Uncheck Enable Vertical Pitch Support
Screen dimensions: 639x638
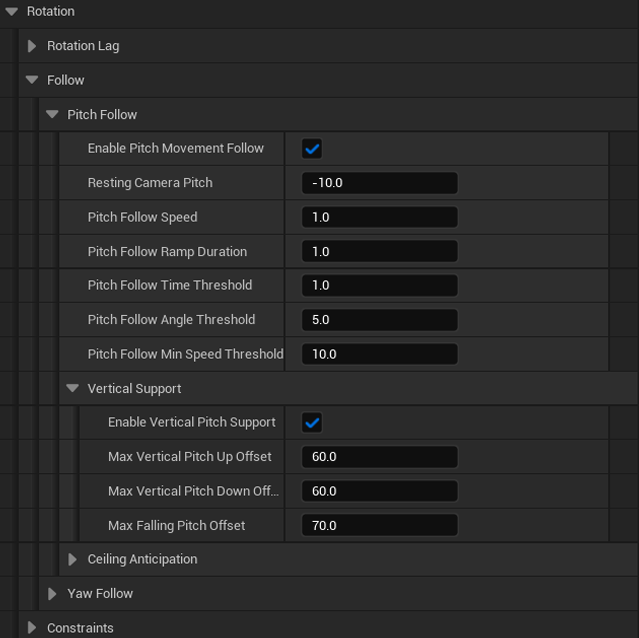point(312,423)
